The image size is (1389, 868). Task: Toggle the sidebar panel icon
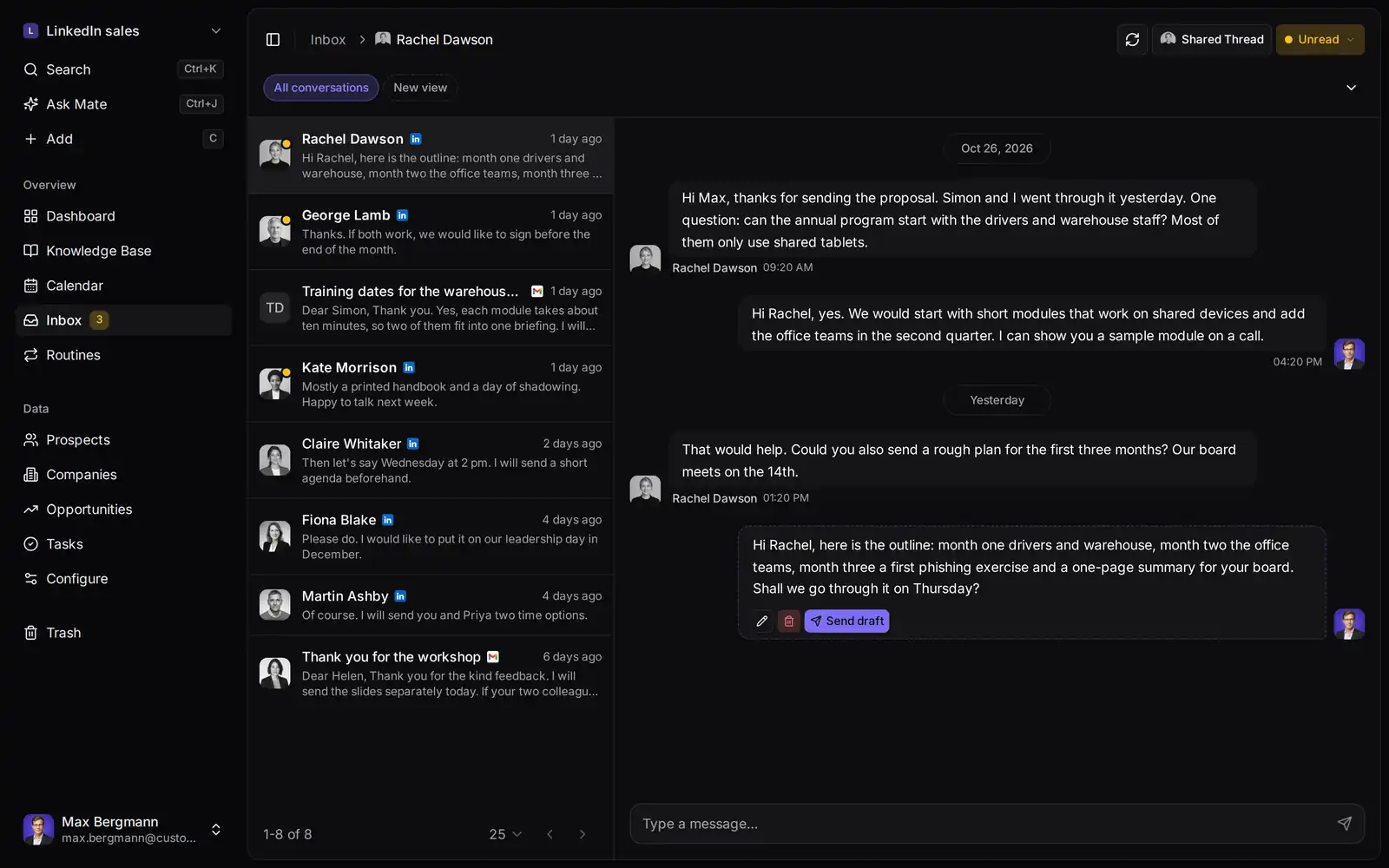pyautogui.click(x=273, y=40)
